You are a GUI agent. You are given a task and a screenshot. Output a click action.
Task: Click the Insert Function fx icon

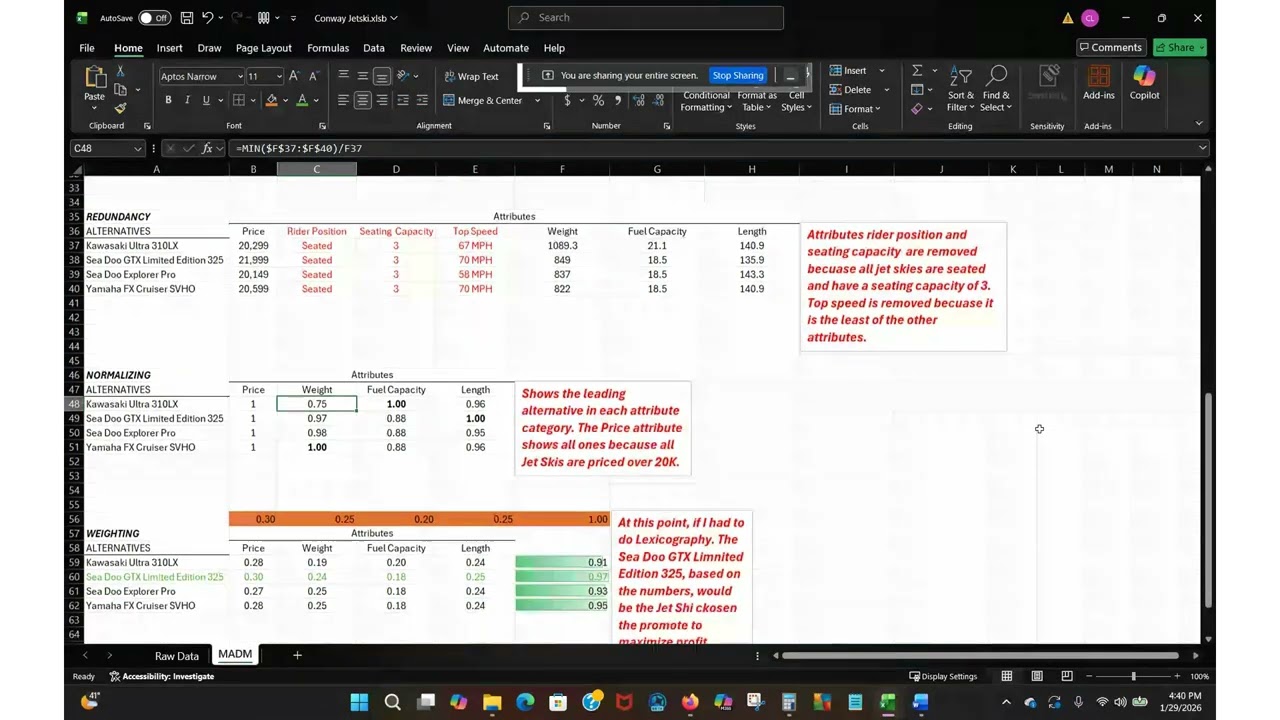[x=208, y=148]
